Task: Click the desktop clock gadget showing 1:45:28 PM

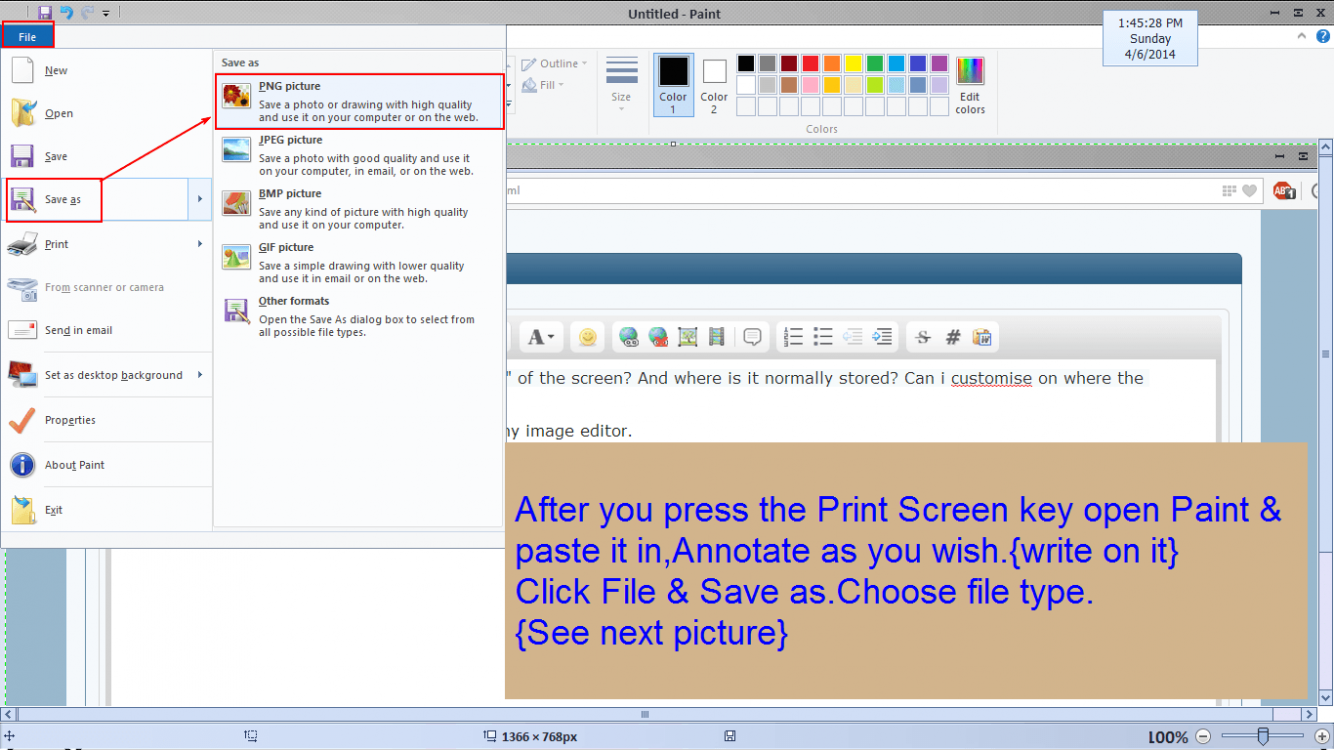Action: [1150, 38]
